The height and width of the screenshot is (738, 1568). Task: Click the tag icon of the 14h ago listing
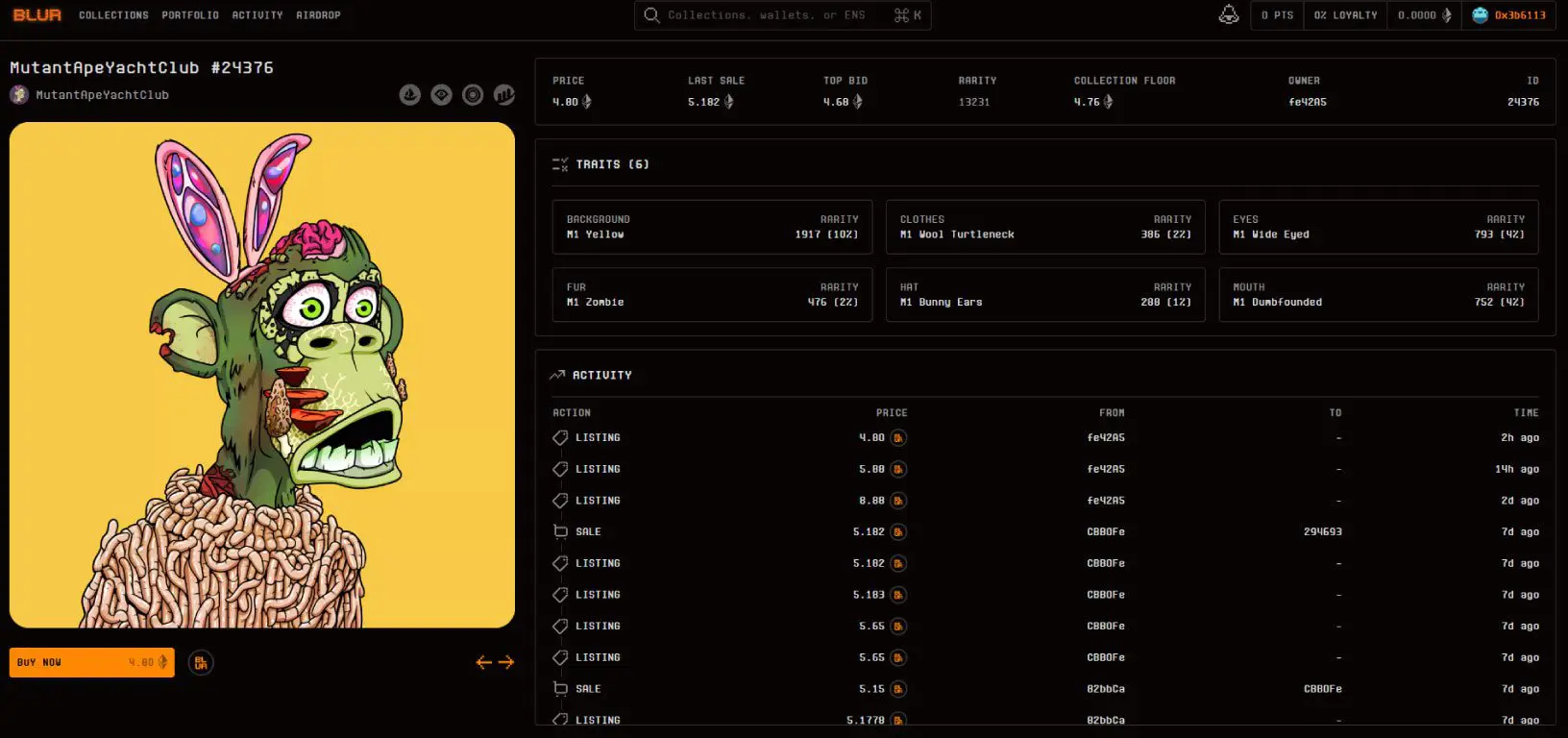(560, 469)
